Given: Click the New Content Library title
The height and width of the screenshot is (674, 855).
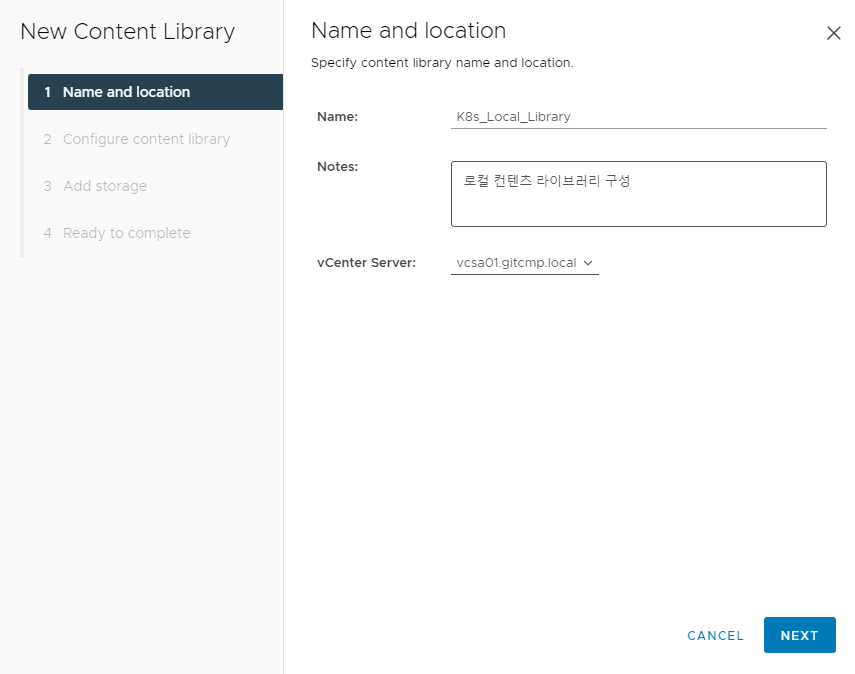Looking at the screenshot, I should (128, 32).
